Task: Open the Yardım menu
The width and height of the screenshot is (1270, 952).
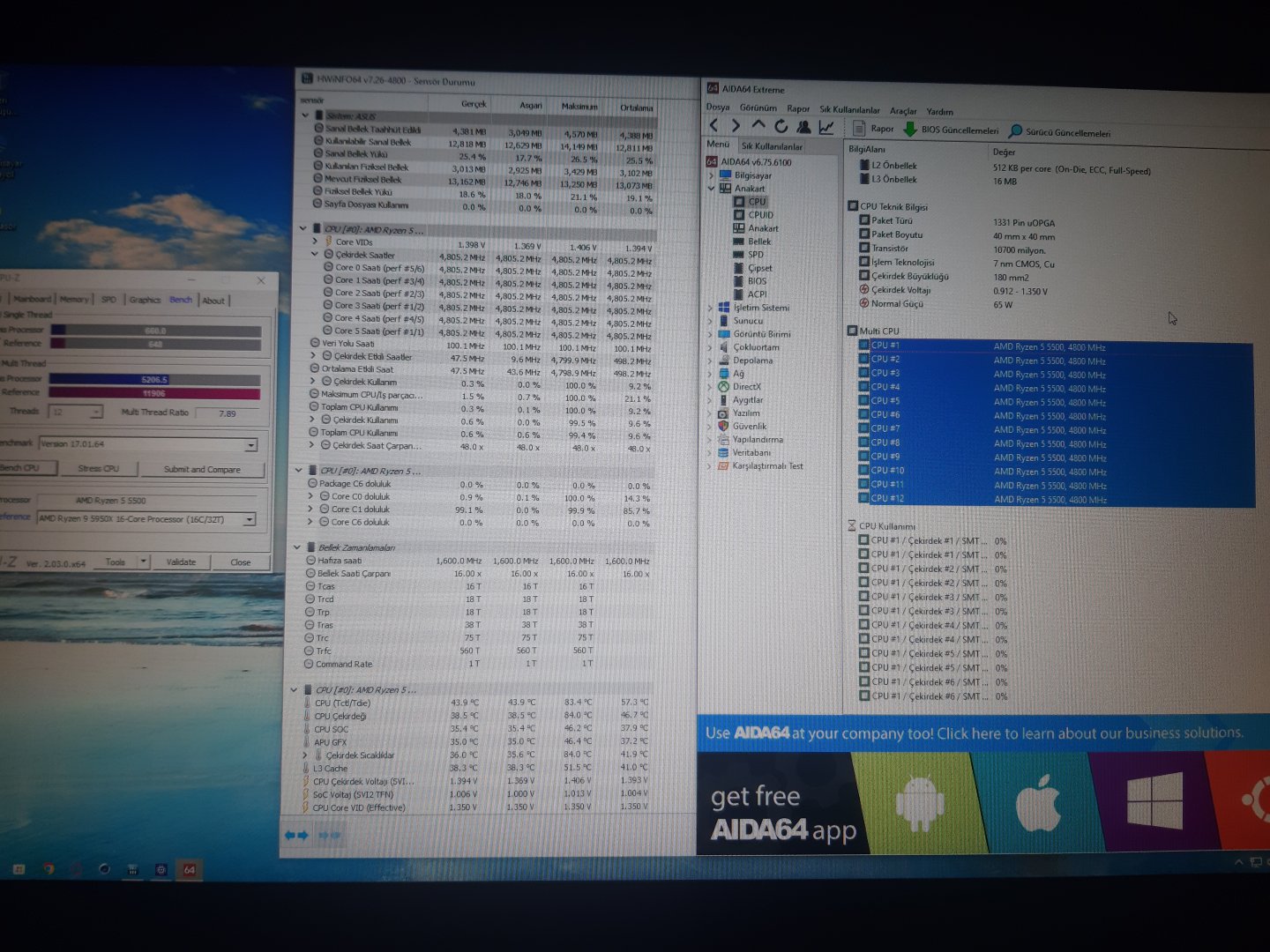Action: tap(940, 112)
